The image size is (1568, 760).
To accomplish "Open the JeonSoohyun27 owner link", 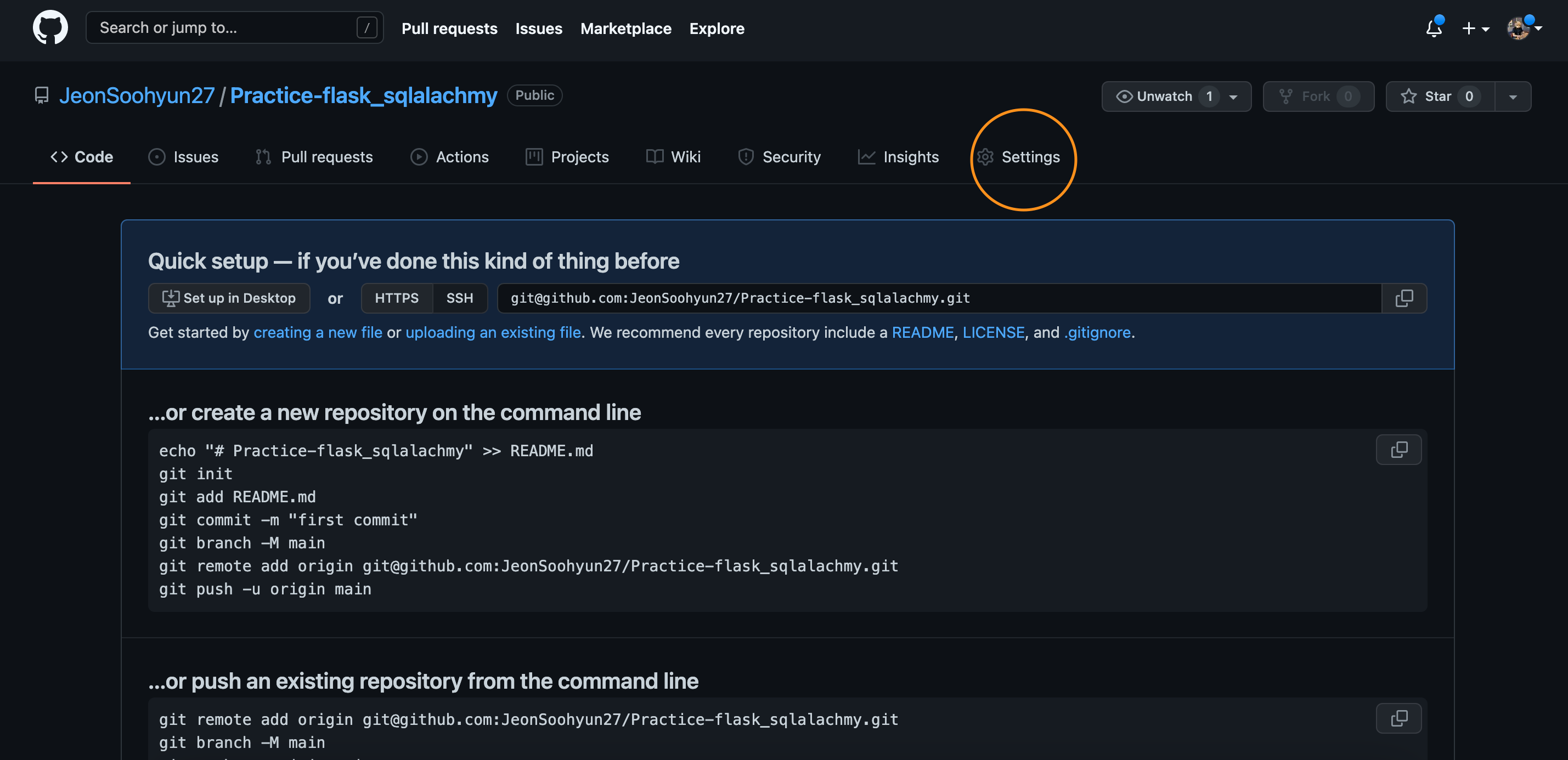I will coord(137,95).
